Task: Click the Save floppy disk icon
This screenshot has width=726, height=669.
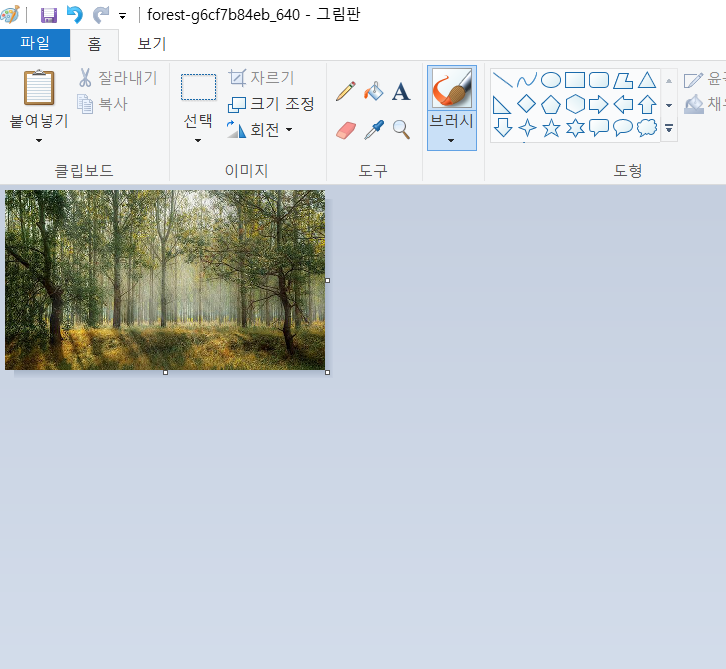Action: coord(49,15)
